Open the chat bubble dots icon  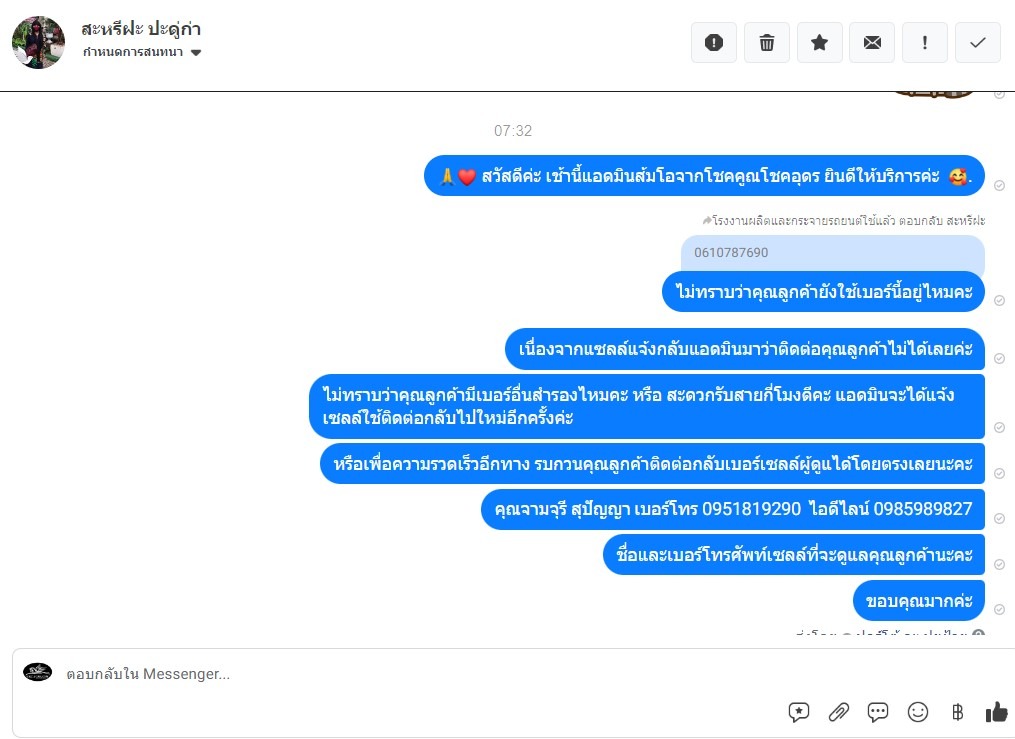click(878, 712)
